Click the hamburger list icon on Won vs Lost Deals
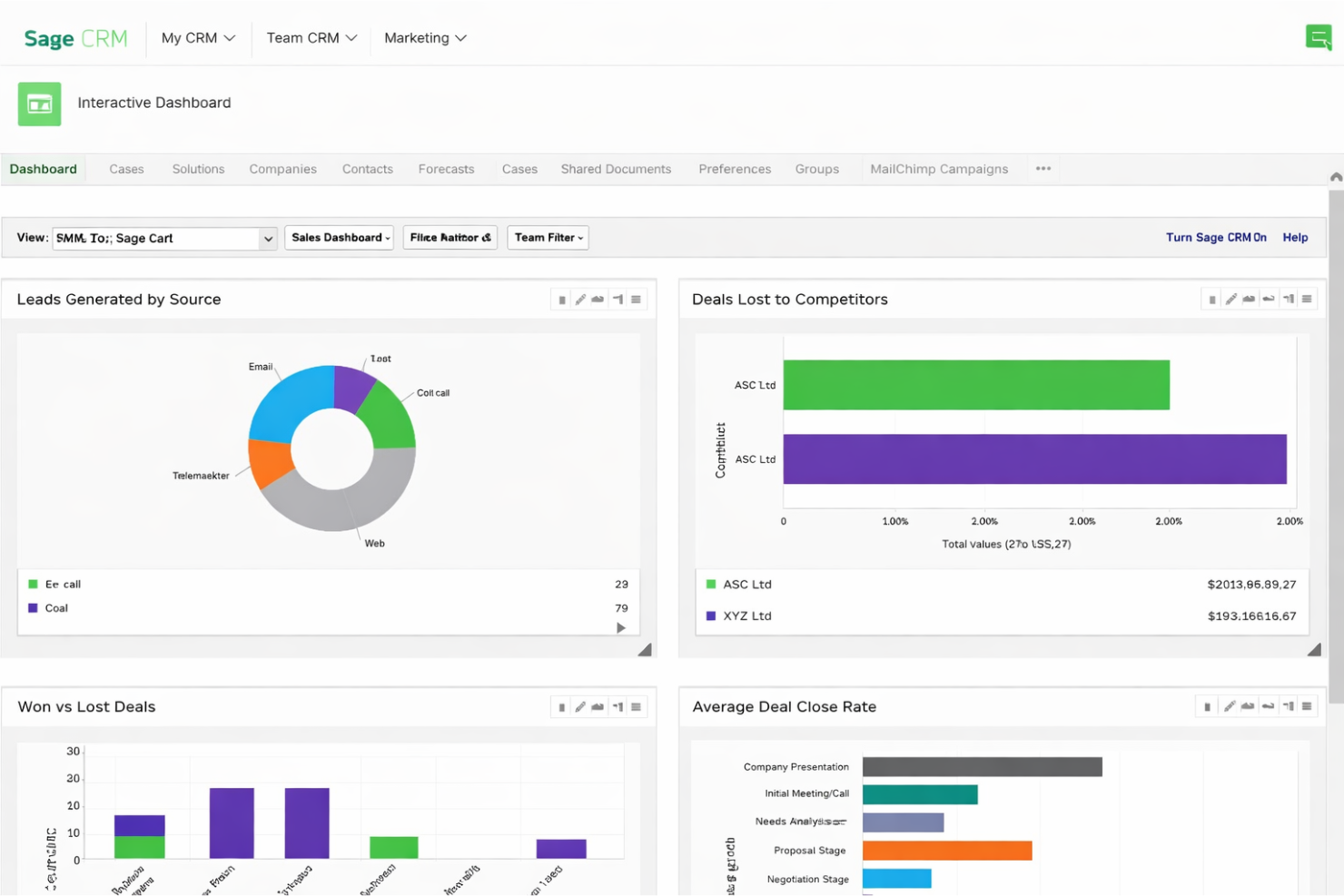This screenshot has height=896, width=1344. [636, 705]
